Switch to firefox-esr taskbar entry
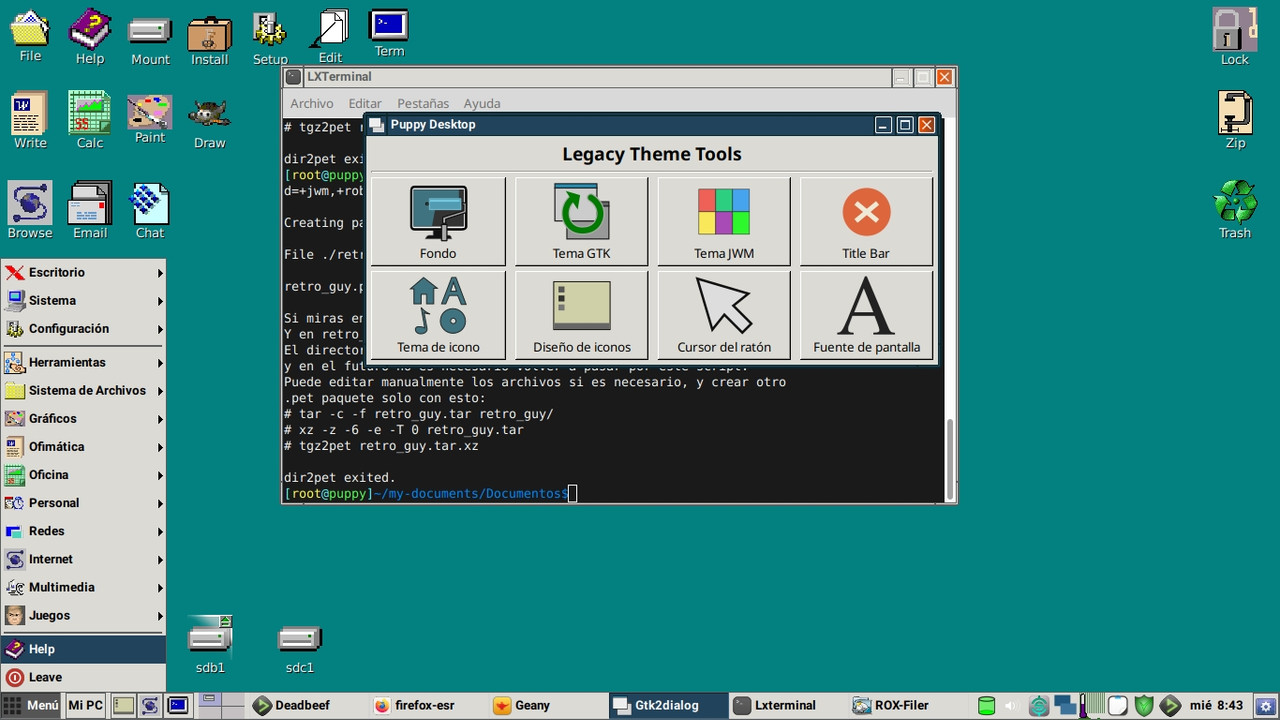The height and width of the screenshot is (720, 1280). 427,705
